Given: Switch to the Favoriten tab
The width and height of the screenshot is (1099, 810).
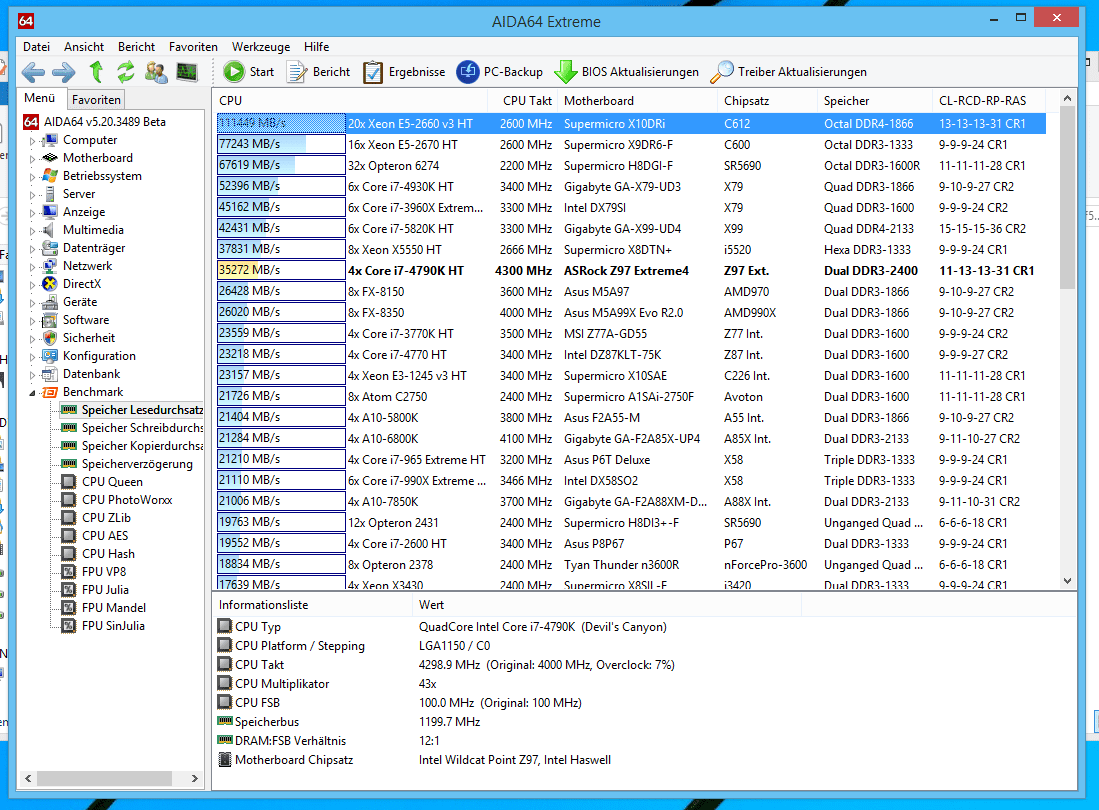Looking at the screenshot, I should coord(96,99).
